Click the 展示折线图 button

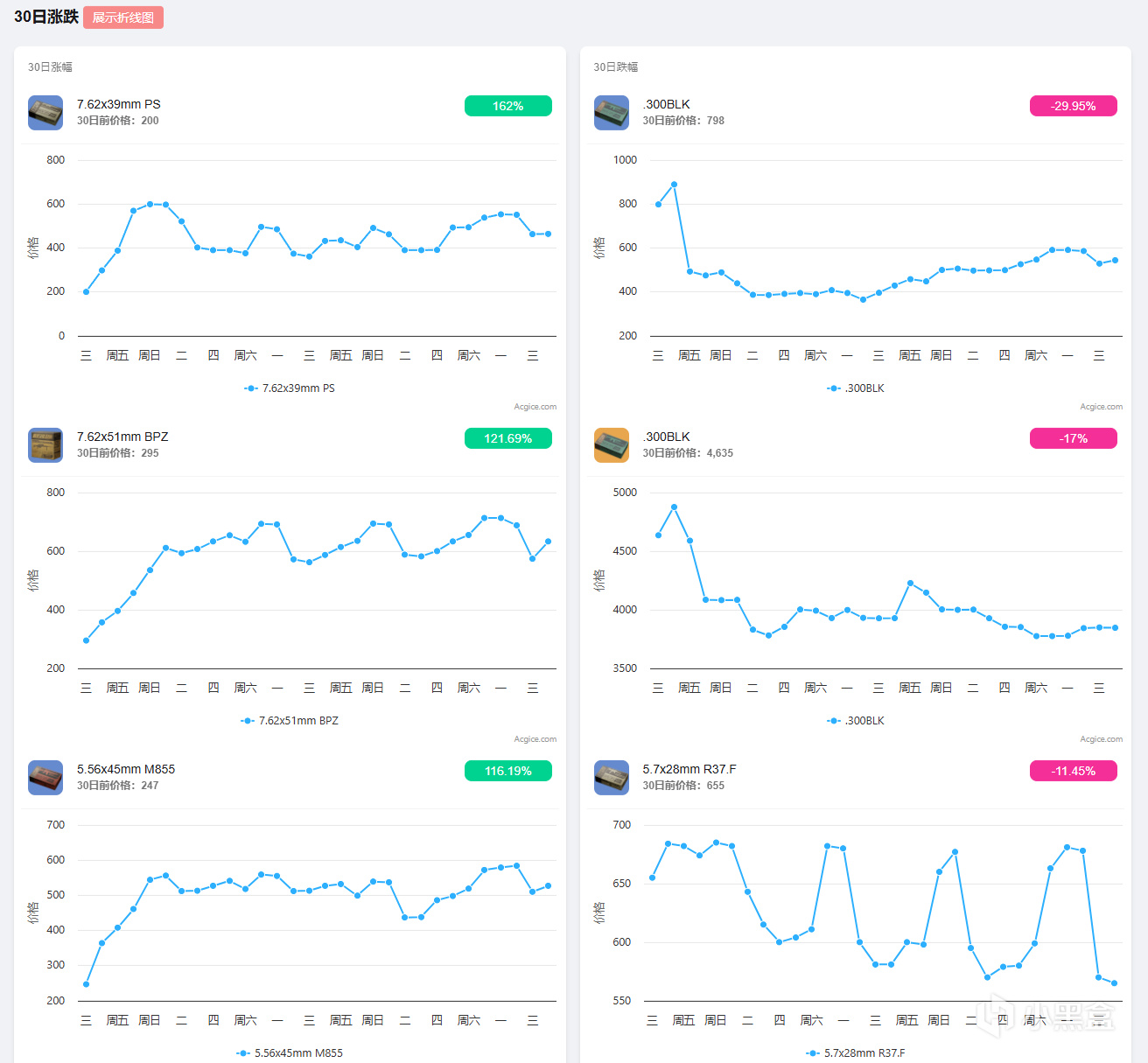[123, 17]
